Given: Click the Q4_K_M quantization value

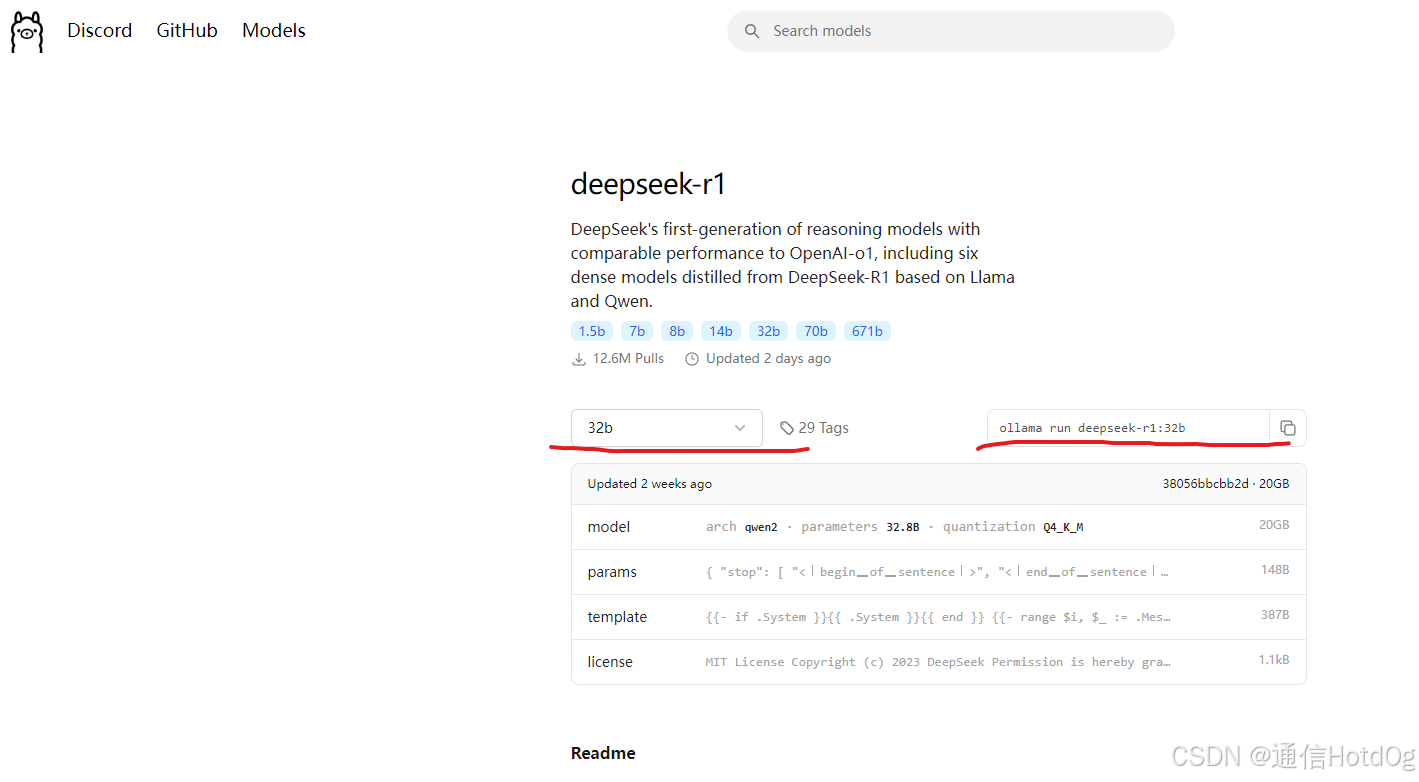Looking at the screenshot, I should pos(1063,527).
